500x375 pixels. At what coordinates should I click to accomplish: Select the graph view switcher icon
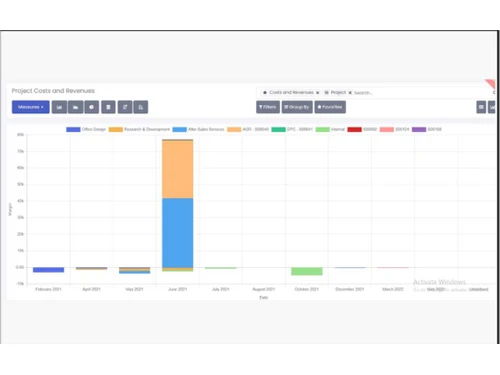[x=492, y=107]
